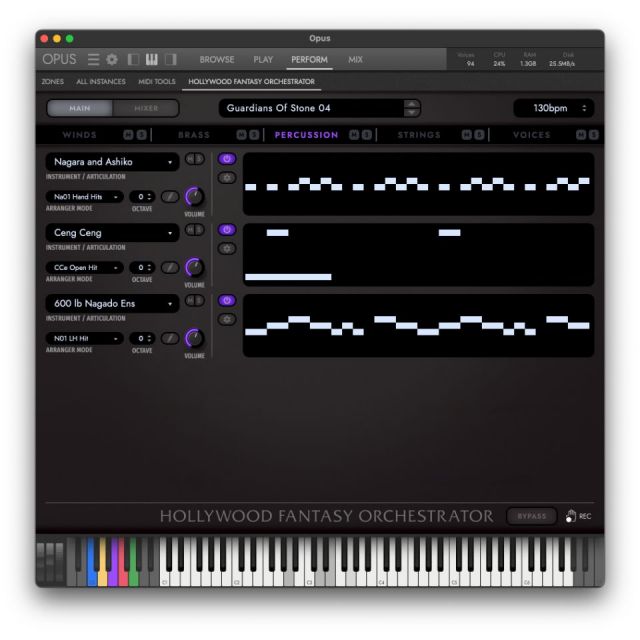Click the BYPASS button

pos(531,516)
